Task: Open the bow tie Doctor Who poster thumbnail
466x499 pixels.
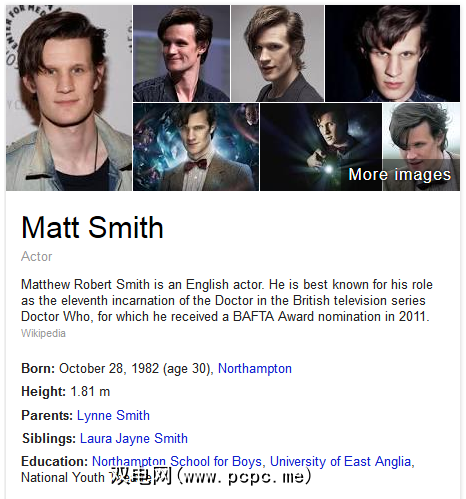Action: (x=196, y=147)
